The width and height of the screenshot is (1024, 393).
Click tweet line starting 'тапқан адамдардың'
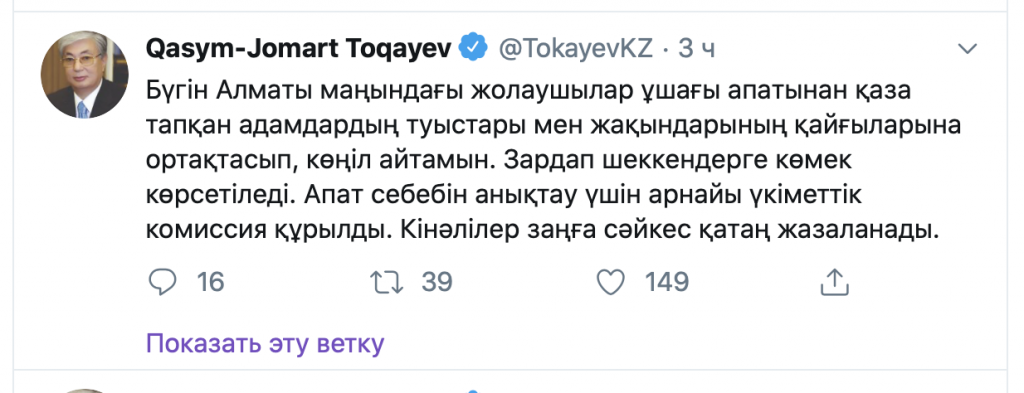coord(554,126)
